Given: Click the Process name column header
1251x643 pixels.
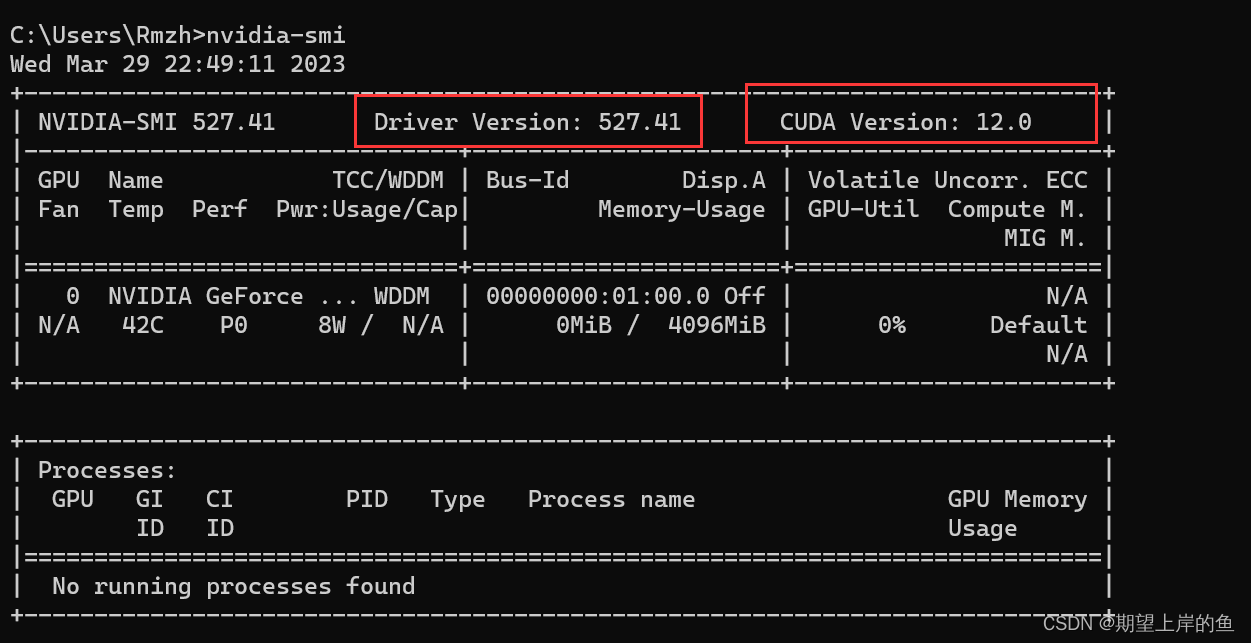Looking at the screenshot, I should (x=612, y=499).
